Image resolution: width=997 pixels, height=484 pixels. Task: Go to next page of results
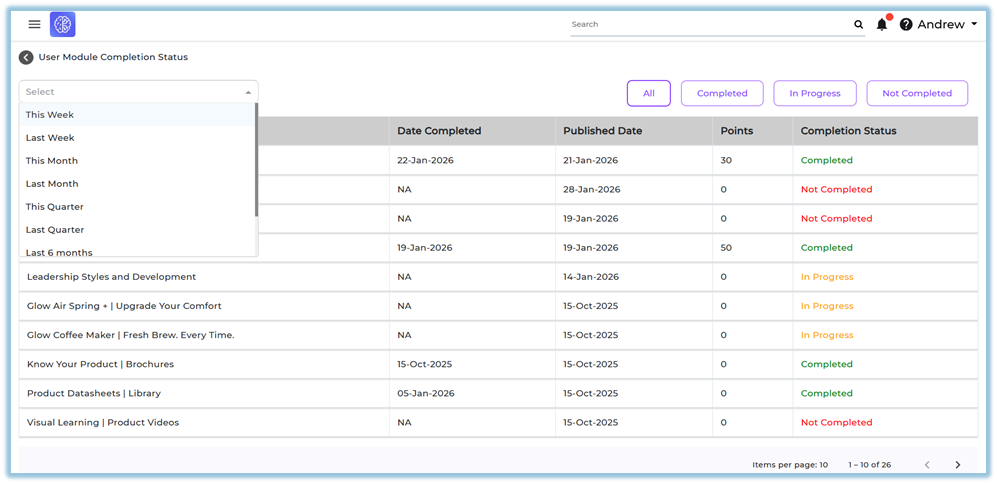(x=957, y=464)
